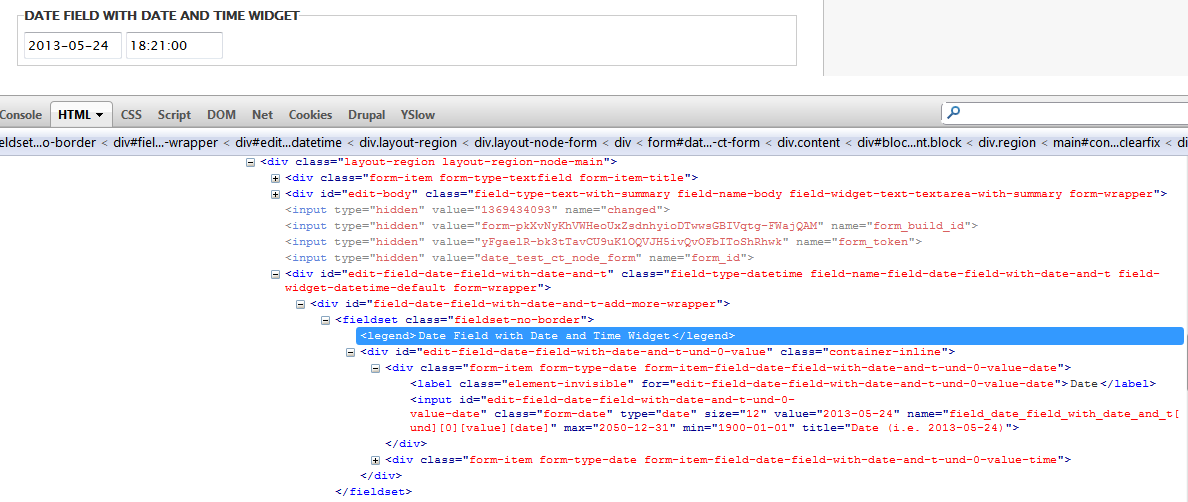This screenshot has height=502, width=1188.
Task: Click the date field showing 2013-05-24
Action: (x=72, y=45)
